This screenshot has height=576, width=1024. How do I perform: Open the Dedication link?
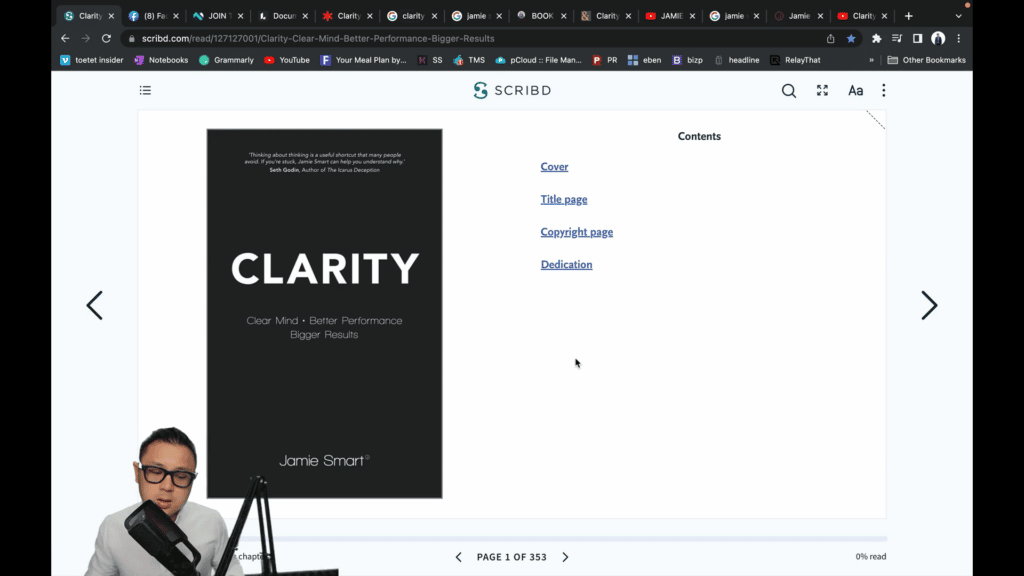pos(566,264)
